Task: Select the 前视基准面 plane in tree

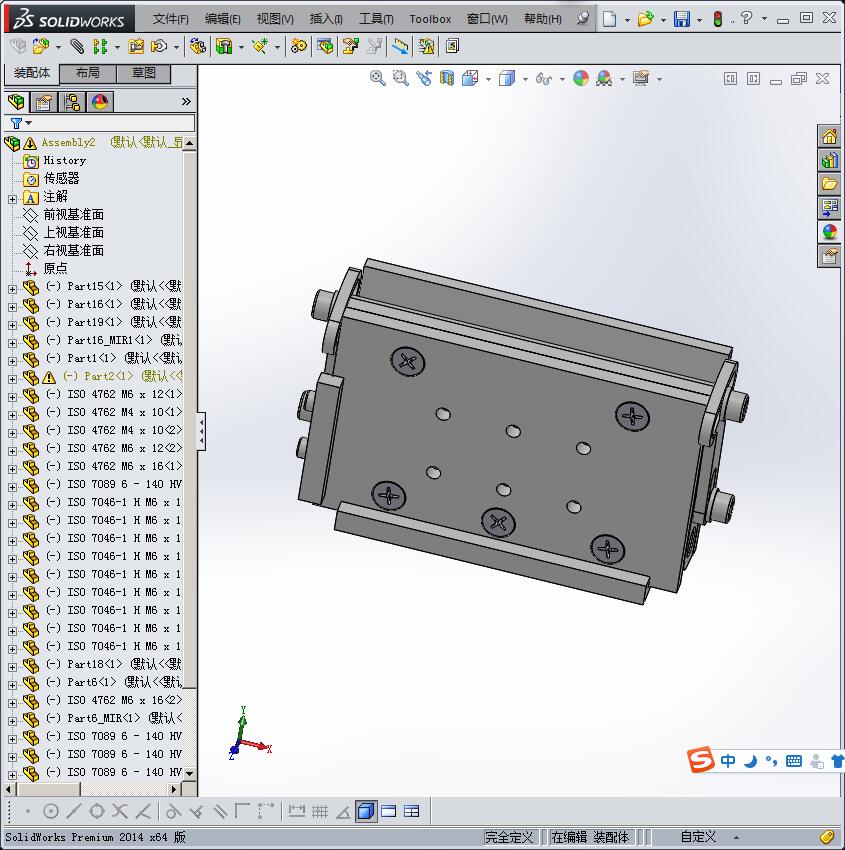Action: coord(73,214)
